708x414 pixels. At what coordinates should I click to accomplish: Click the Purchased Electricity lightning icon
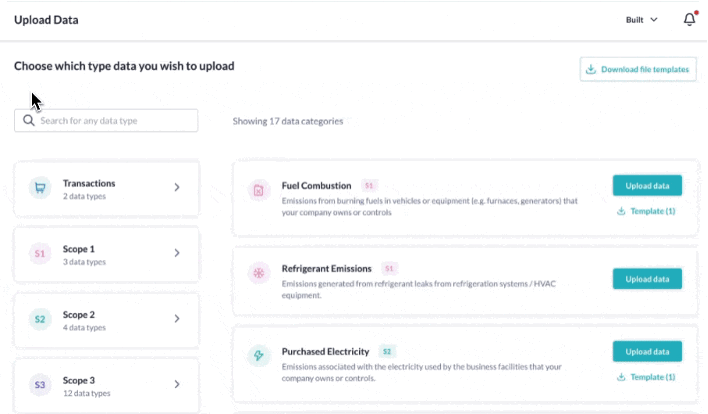click(259, 356)
